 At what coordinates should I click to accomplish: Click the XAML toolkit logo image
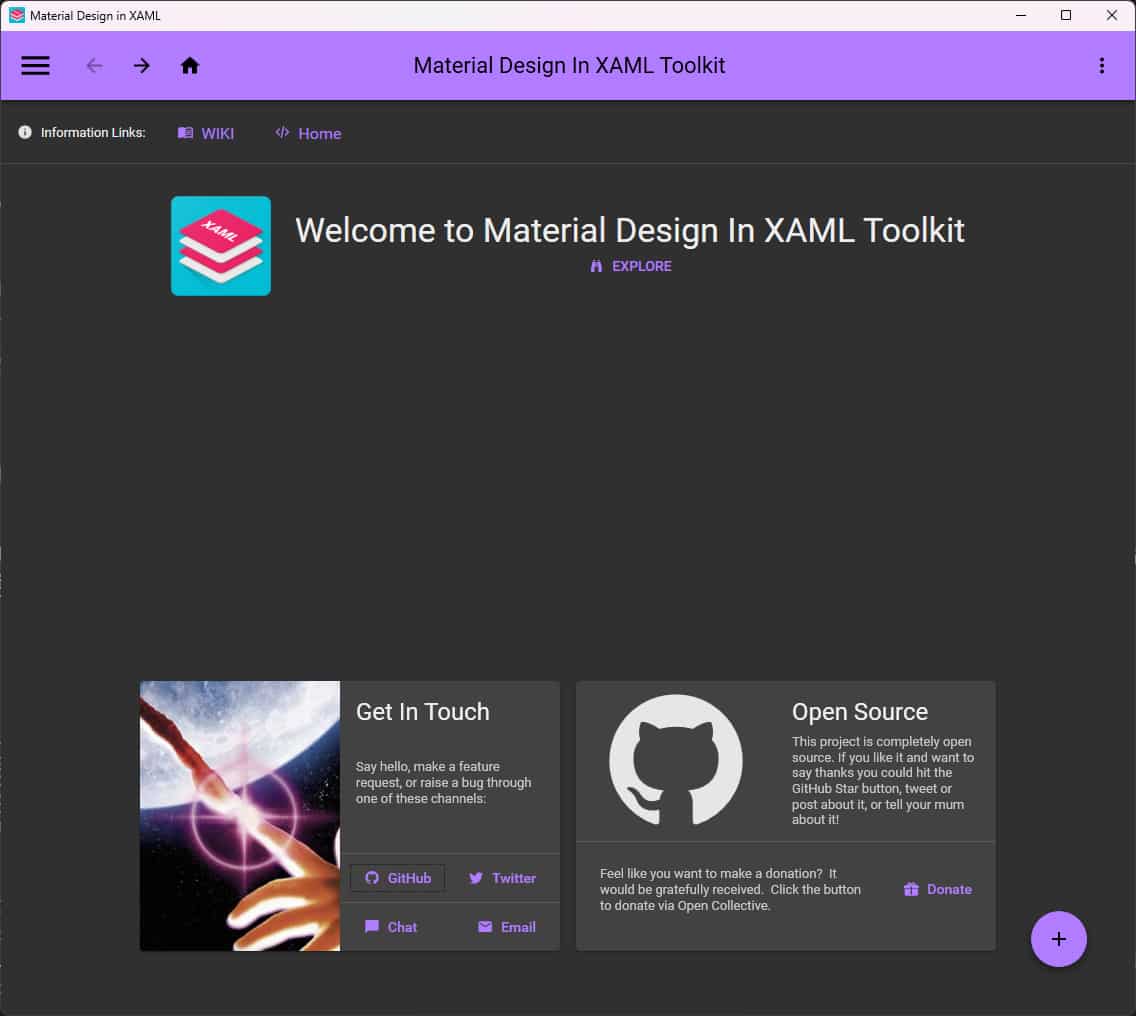[221, 246]
